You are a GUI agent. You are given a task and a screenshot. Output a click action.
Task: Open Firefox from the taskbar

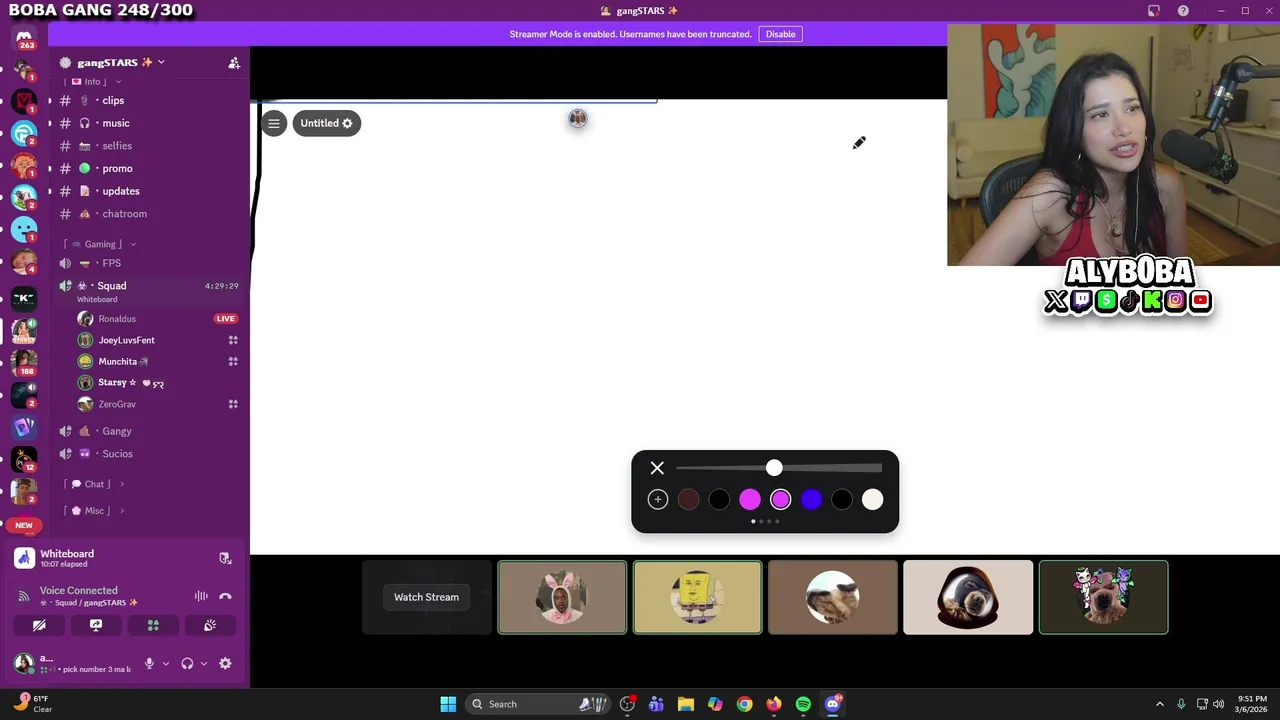[x=774, y=704]
